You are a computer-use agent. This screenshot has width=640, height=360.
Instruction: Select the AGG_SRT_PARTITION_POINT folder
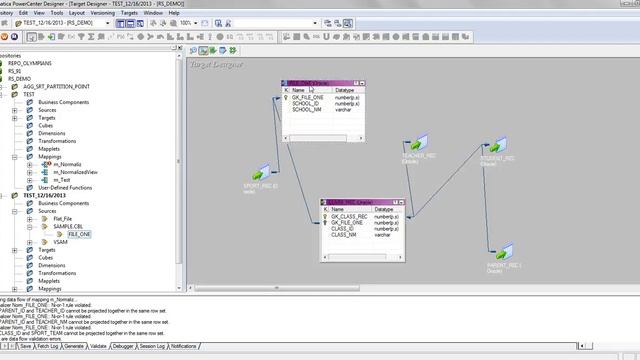[56, 87]
